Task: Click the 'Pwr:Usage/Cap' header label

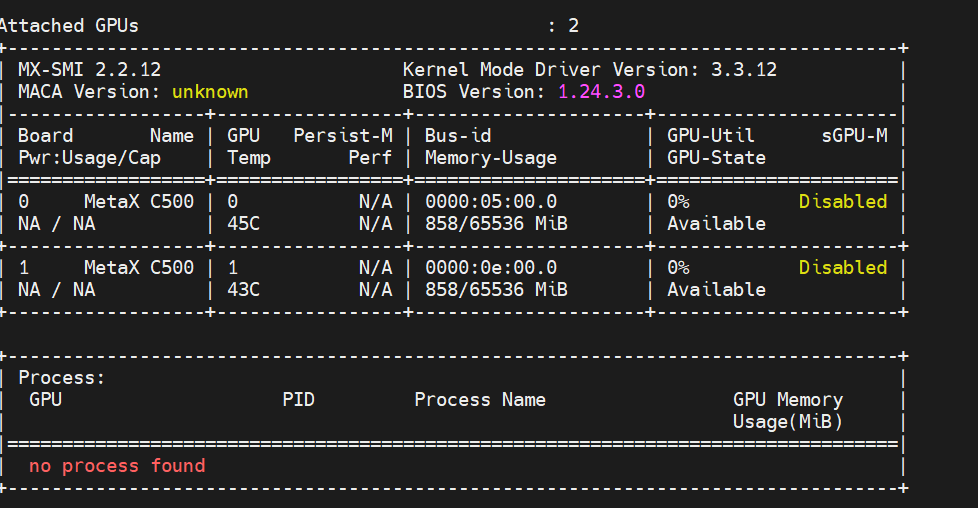Action: [x=89, y=158]
